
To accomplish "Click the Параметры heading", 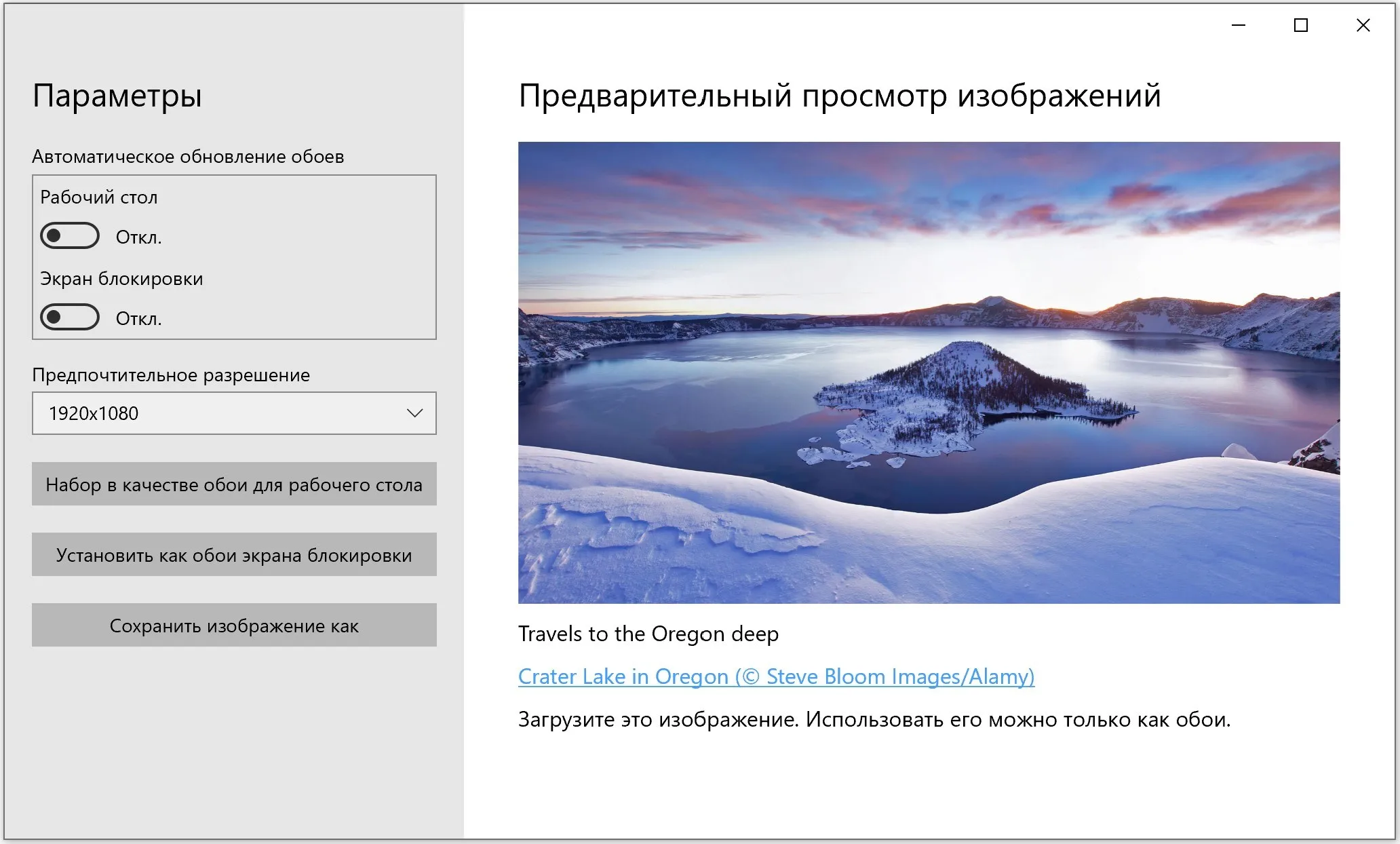I will point(117,95).
